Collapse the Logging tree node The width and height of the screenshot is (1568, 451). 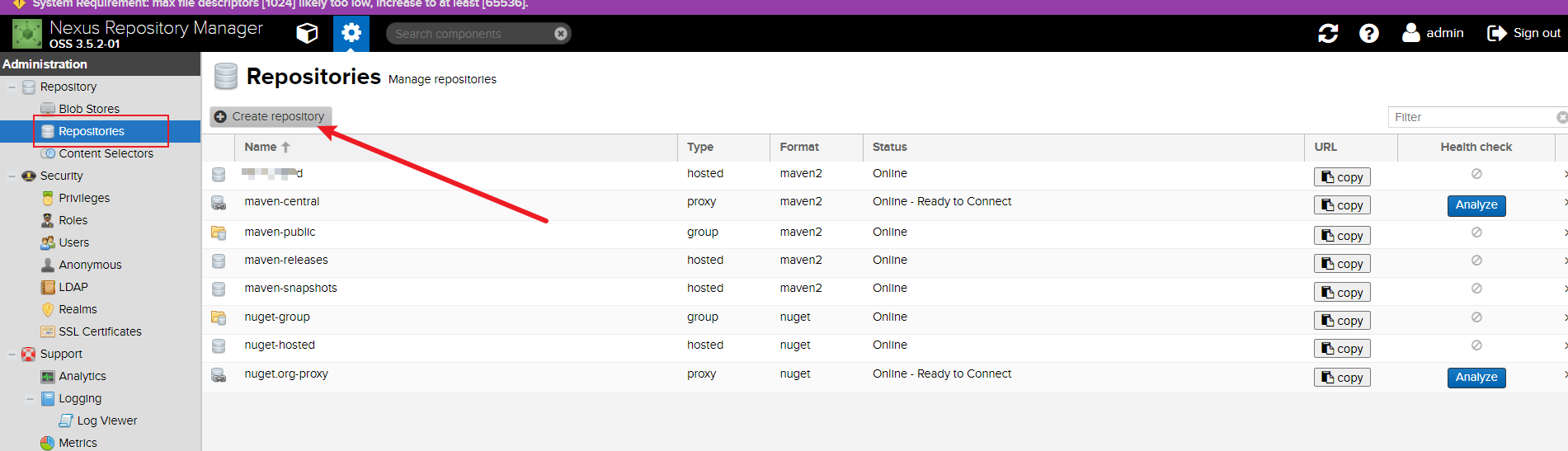(x=31, y=399)
